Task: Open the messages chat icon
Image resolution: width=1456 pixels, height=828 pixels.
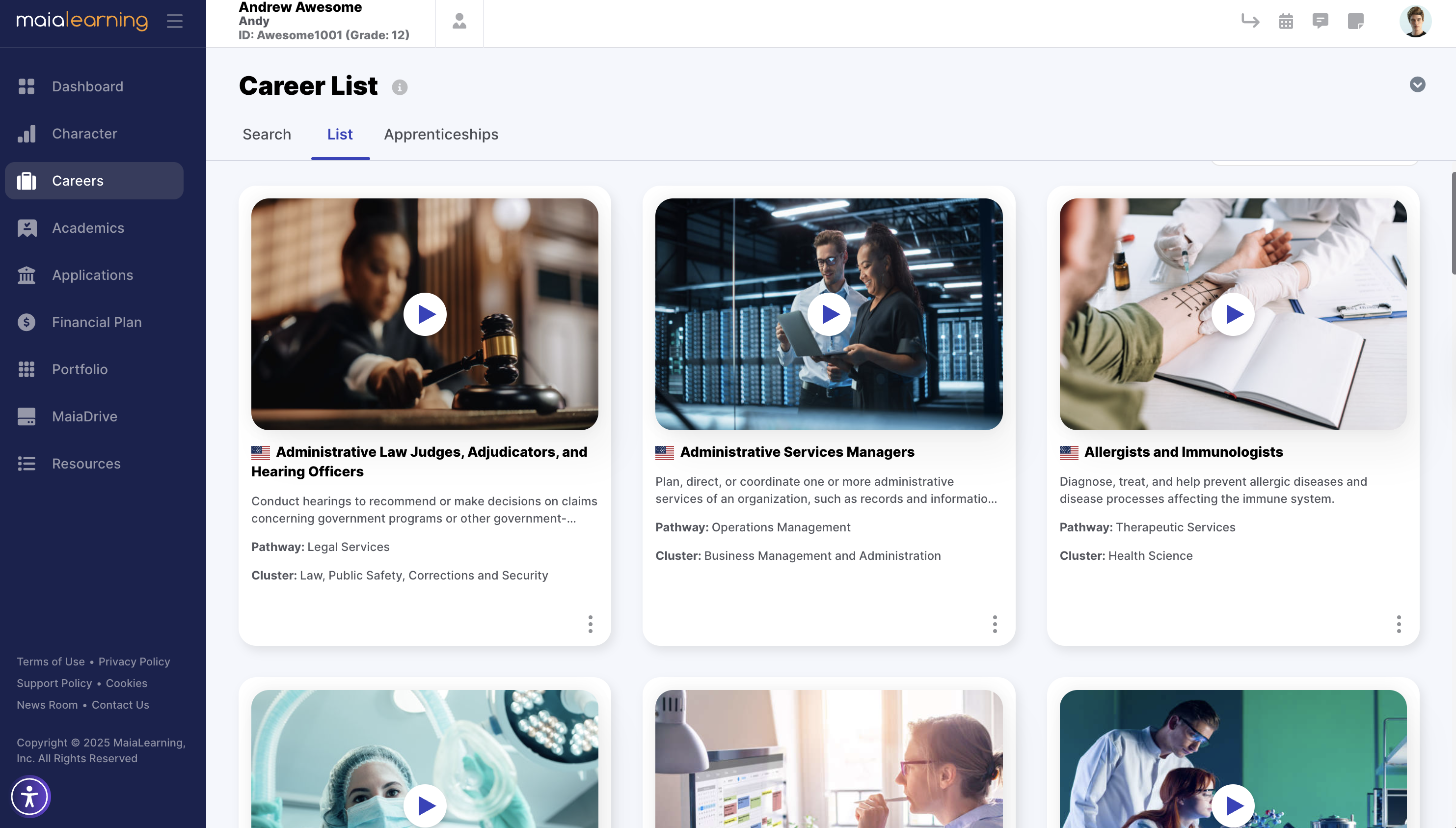Action: (1320, 21)
